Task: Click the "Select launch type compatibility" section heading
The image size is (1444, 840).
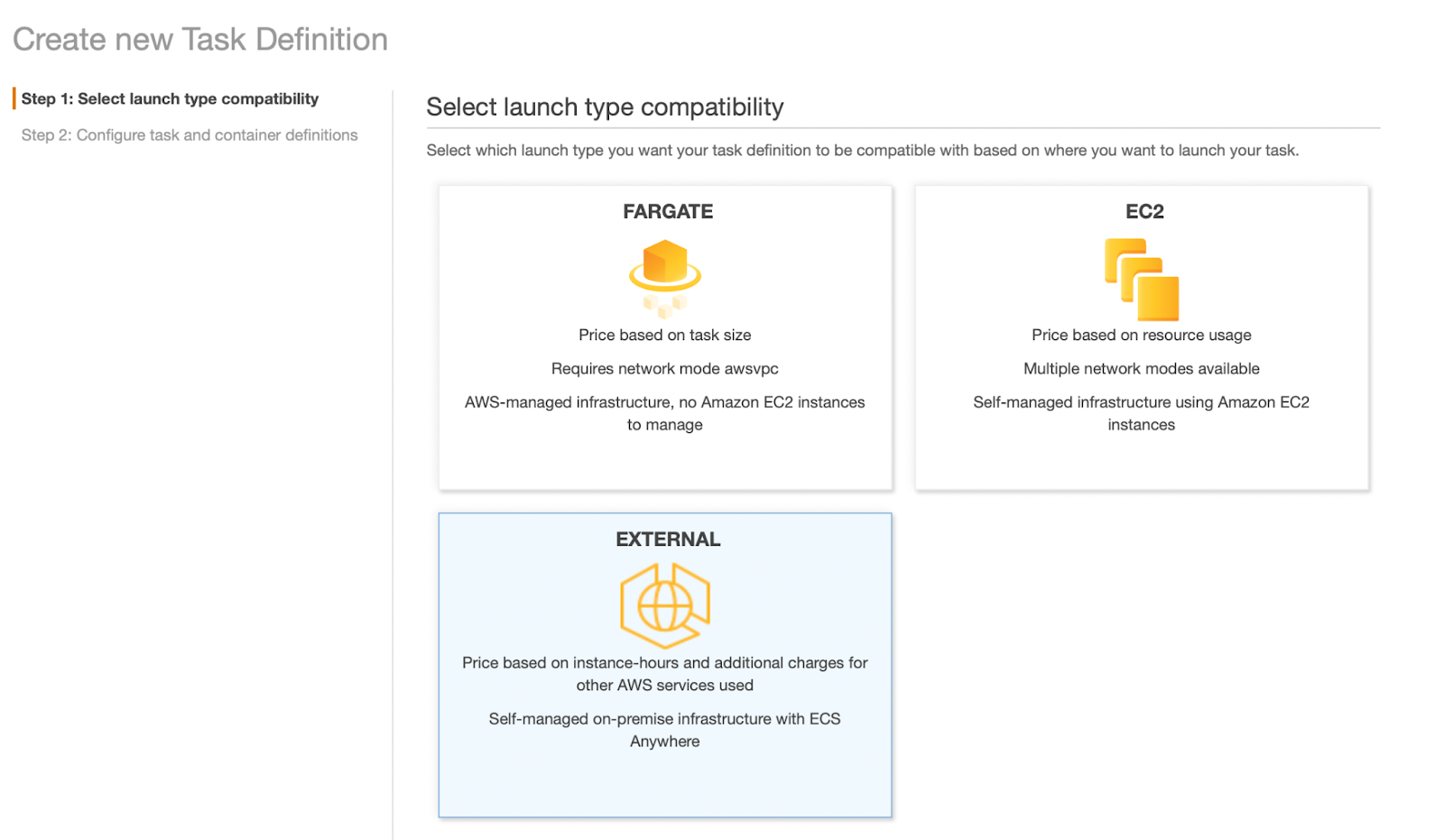Action: tap(605, 107)
